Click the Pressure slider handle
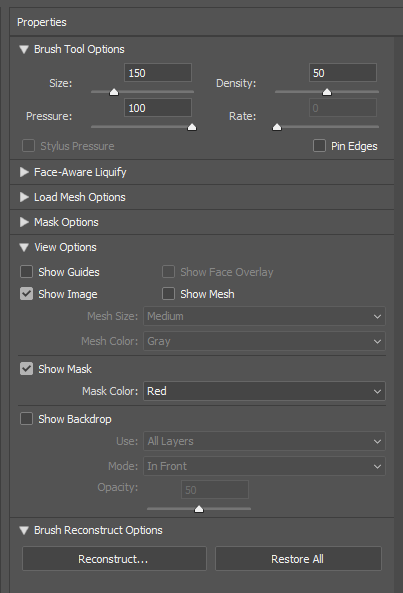Viewport: 403px width, 593px height. (192, 127)
